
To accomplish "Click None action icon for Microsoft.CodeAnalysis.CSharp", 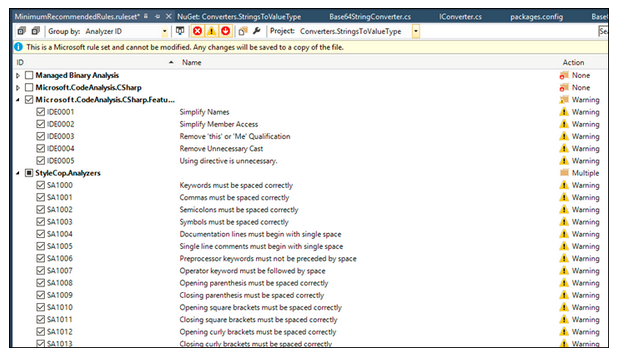I will 564,87.
